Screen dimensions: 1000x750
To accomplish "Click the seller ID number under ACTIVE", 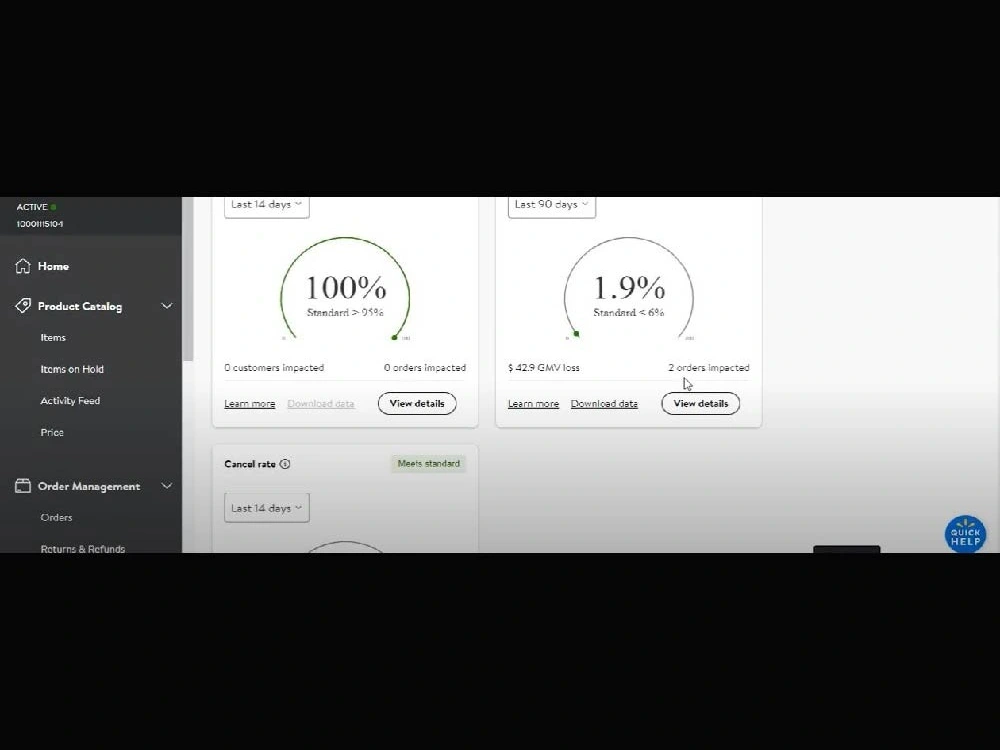I will tap(40, 224).
